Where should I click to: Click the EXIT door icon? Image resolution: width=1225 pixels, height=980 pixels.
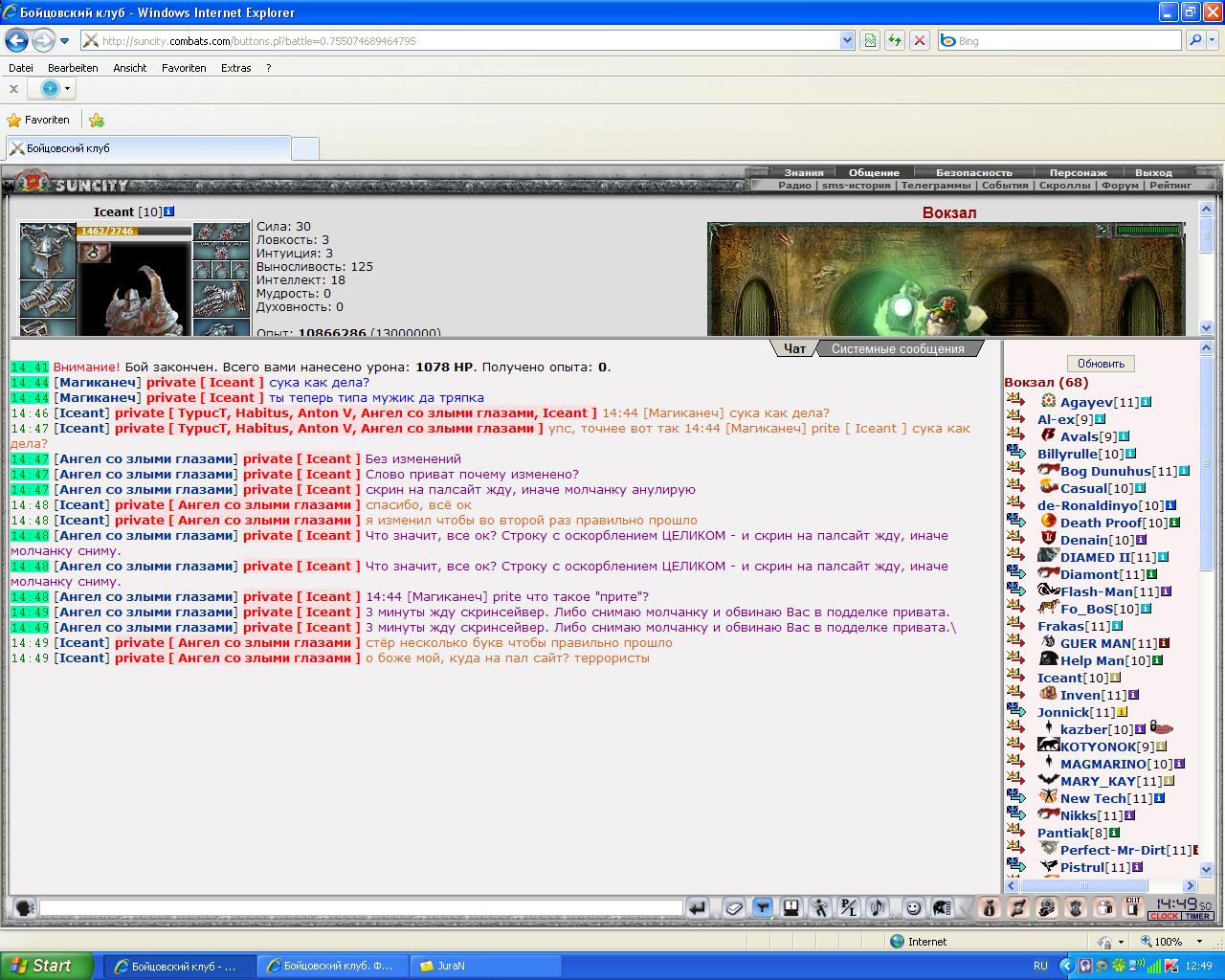(x=1133, y=907)
